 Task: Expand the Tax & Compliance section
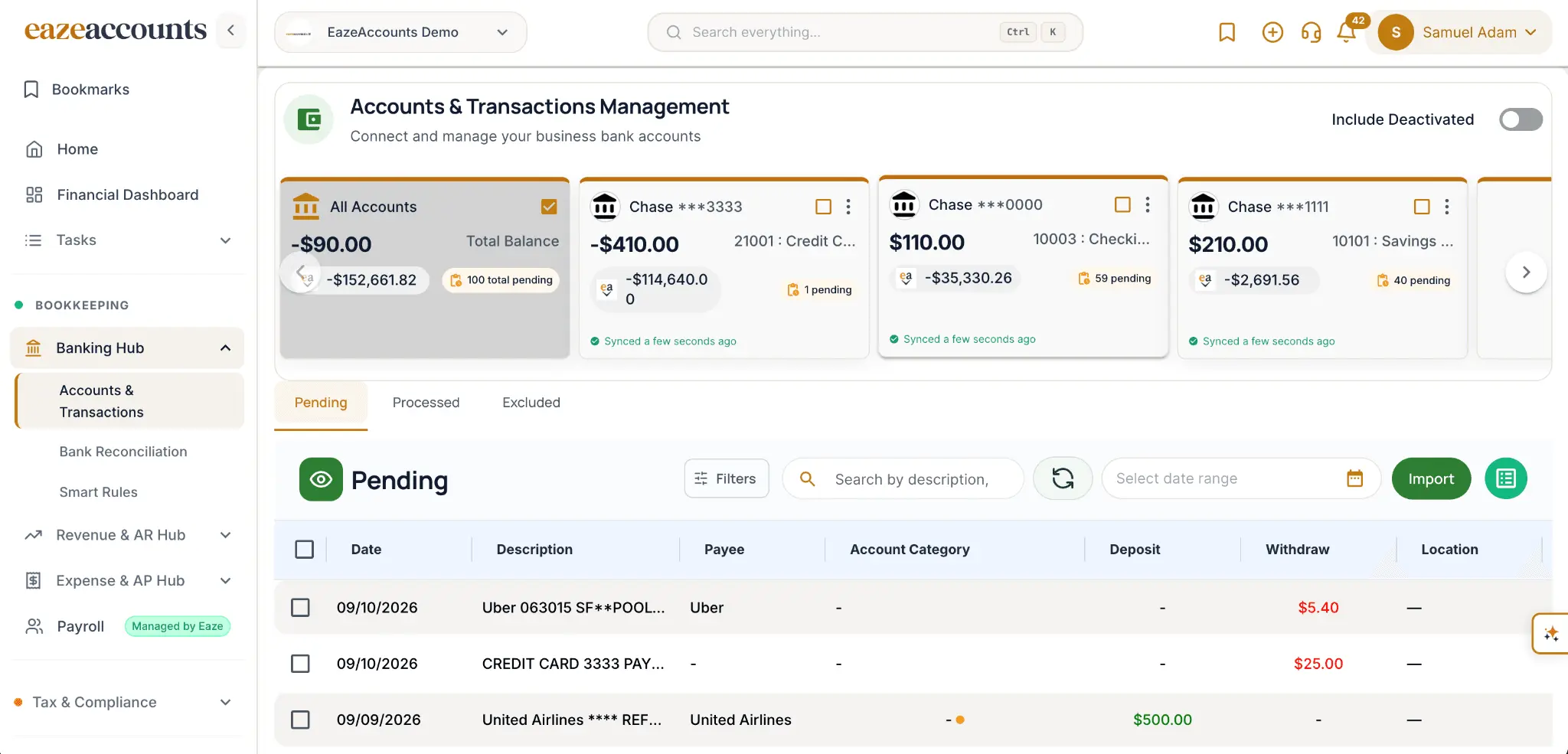127,702
